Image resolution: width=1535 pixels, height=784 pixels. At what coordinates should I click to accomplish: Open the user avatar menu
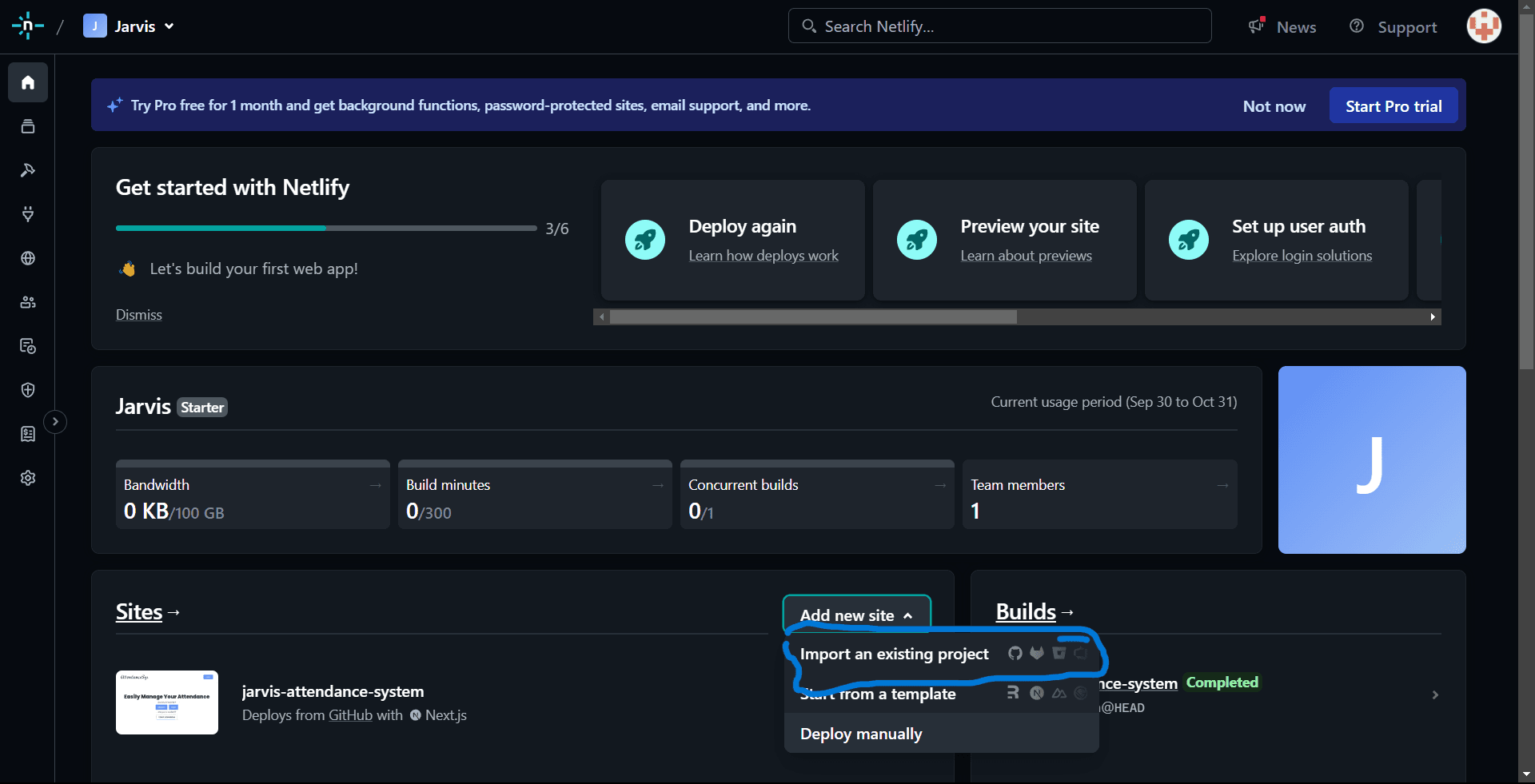(1484, 26)
